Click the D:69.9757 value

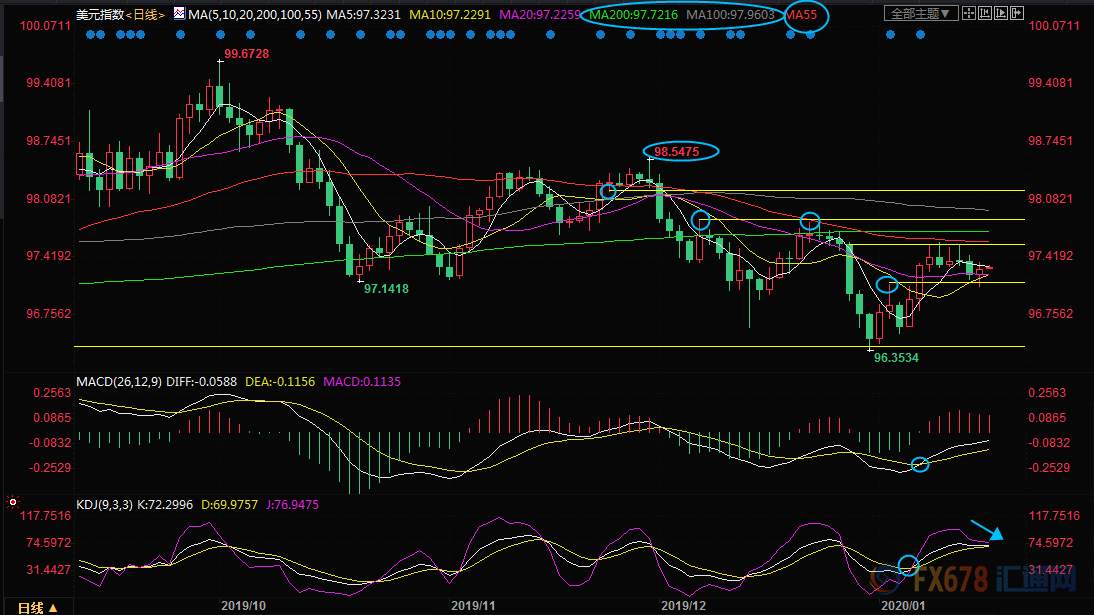pyautogui.click(x=230, y=505)
